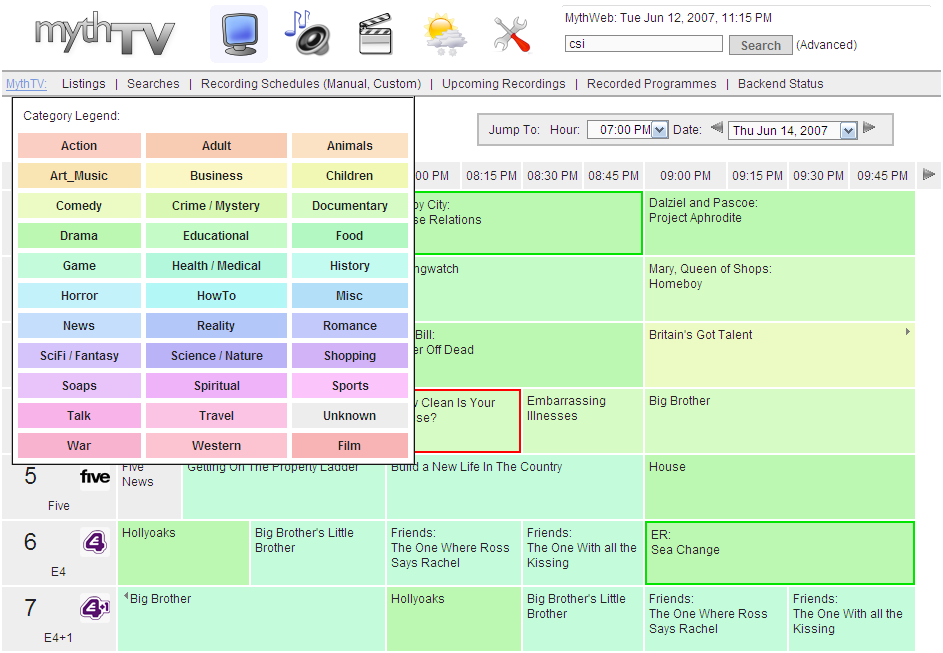Viewport: 943px width, 653px height.
Task: Select the 08:15 PM time header
Action: 491,176
